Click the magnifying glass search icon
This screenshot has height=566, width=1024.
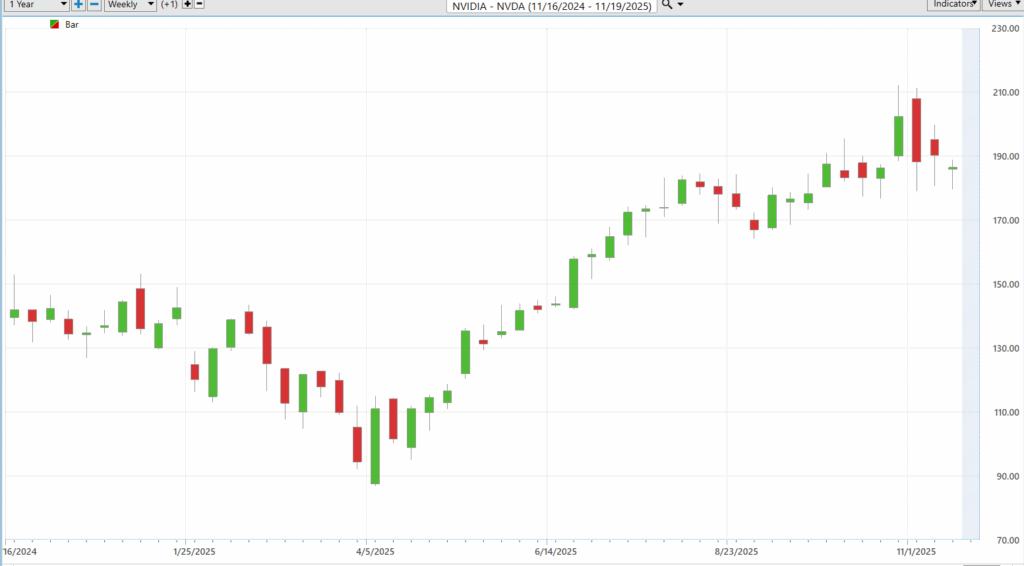tap(667, 5)
